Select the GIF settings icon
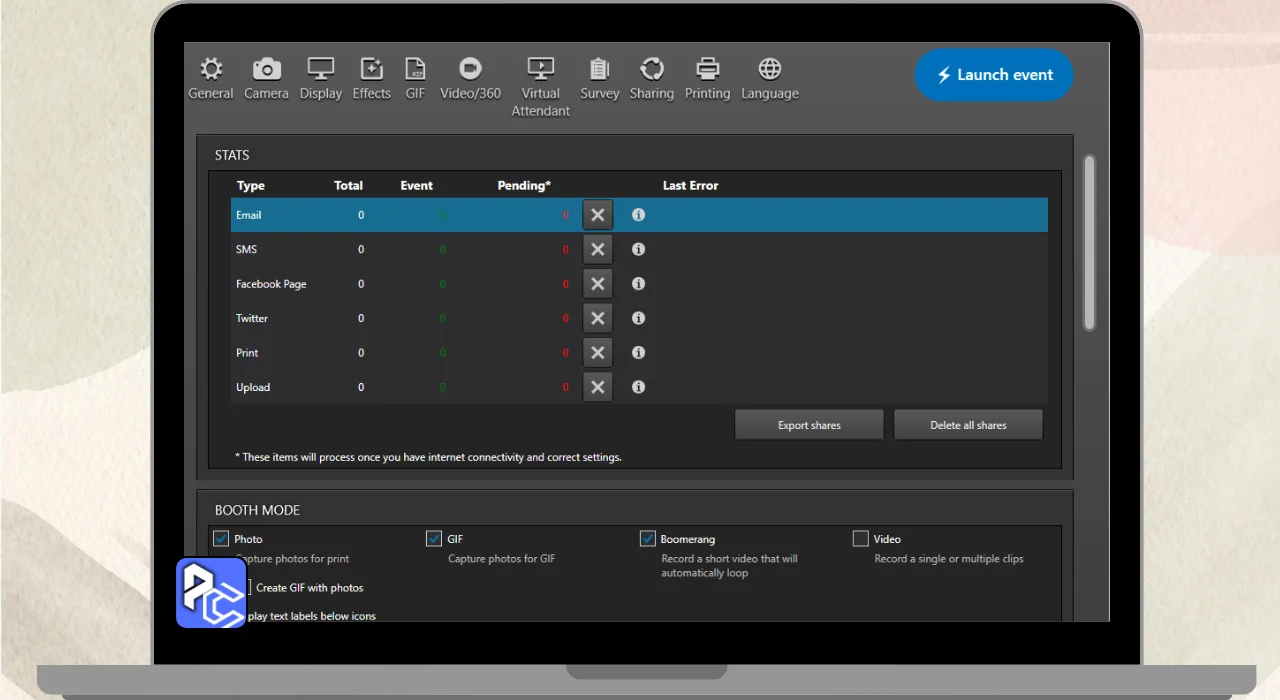 click(x=415, y=69)
